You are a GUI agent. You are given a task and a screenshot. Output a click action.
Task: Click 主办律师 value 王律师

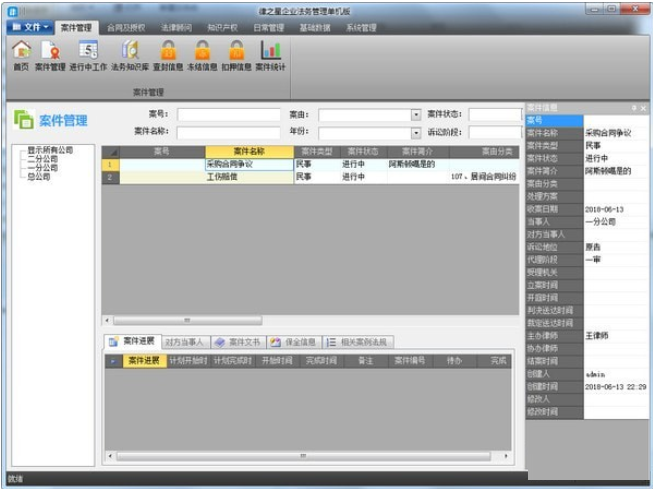(597, 336)
